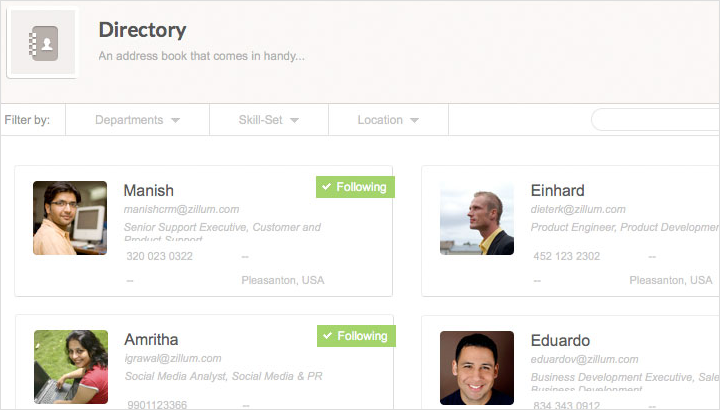Toggle Following status for Amritha

click(x=355, y=336)
